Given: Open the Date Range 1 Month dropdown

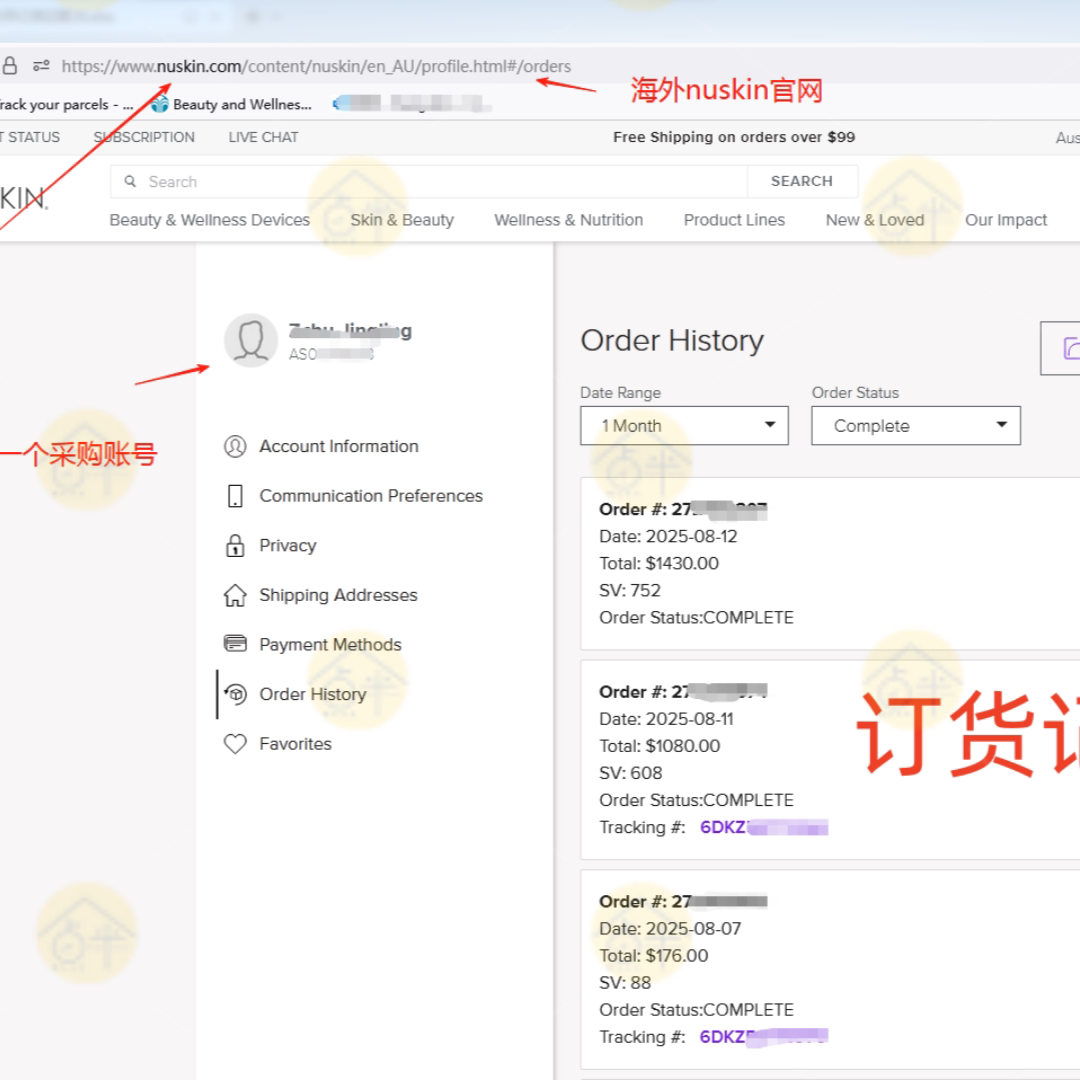Looking at the screenshot, I should [684, 426].
